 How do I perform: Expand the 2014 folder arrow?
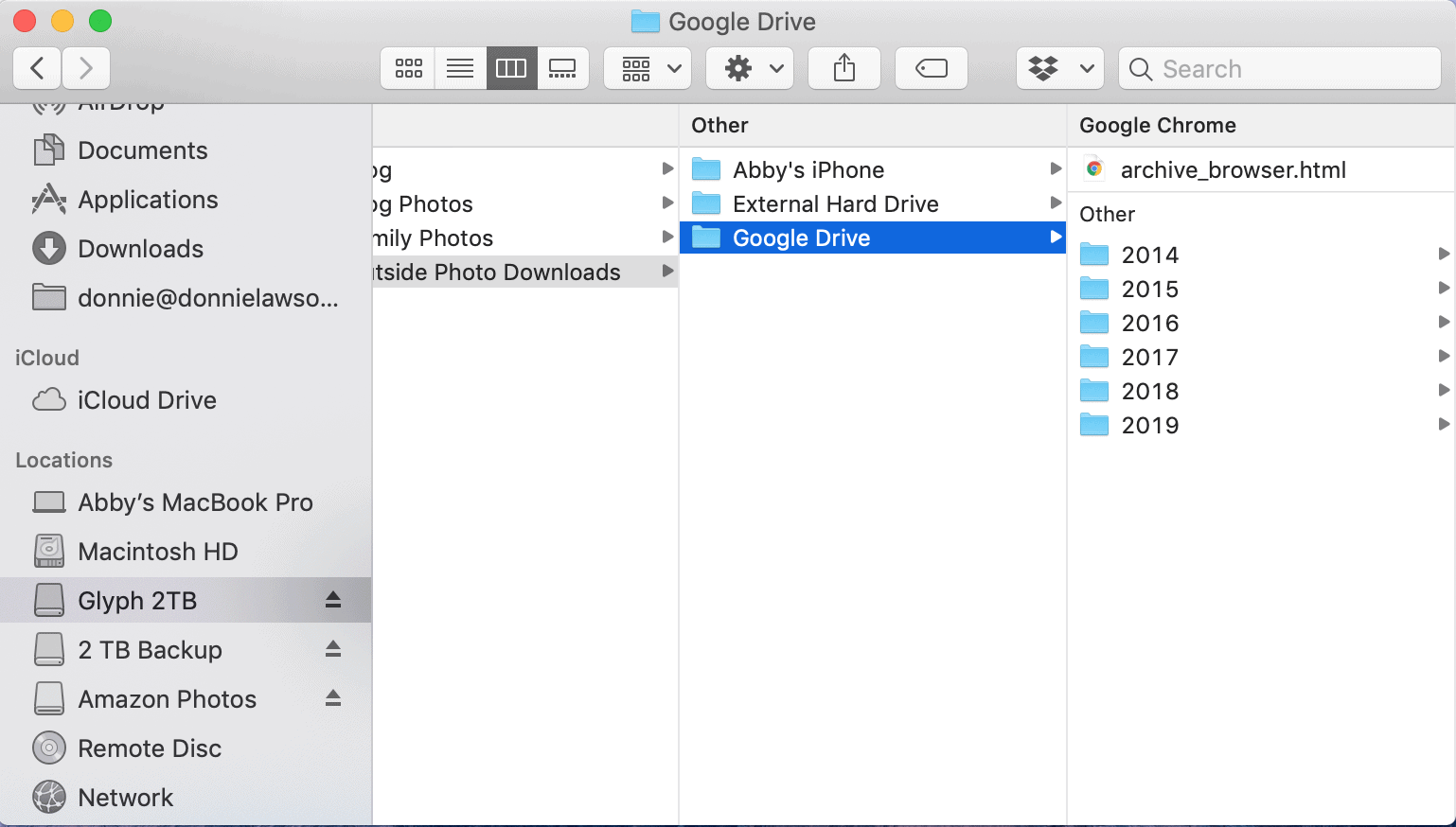point(1444,254)
